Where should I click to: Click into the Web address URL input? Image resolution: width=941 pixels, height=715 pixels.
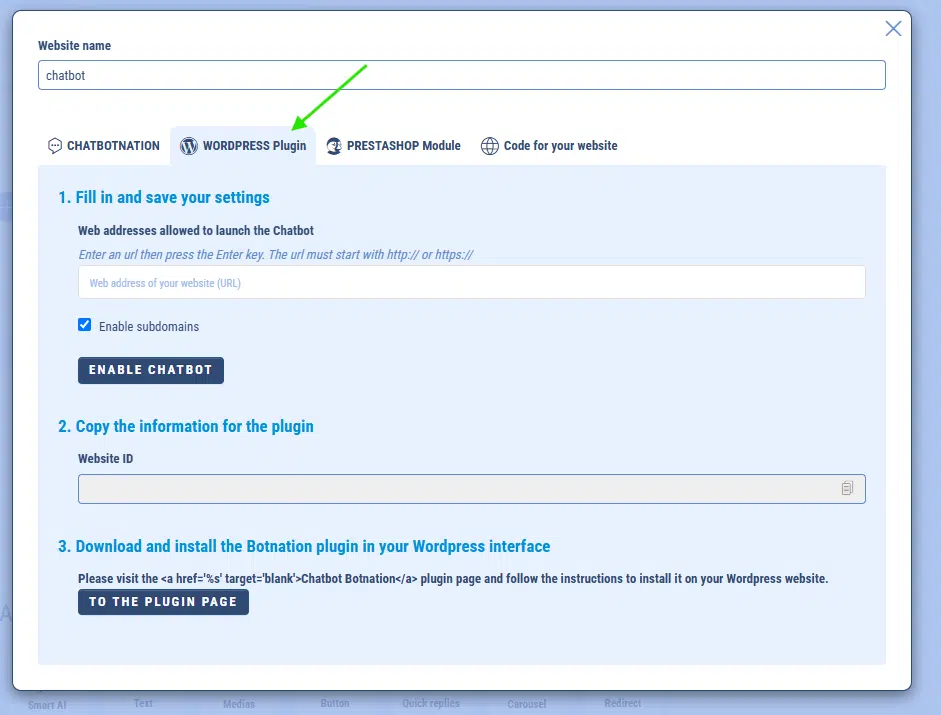click(471, 283)
